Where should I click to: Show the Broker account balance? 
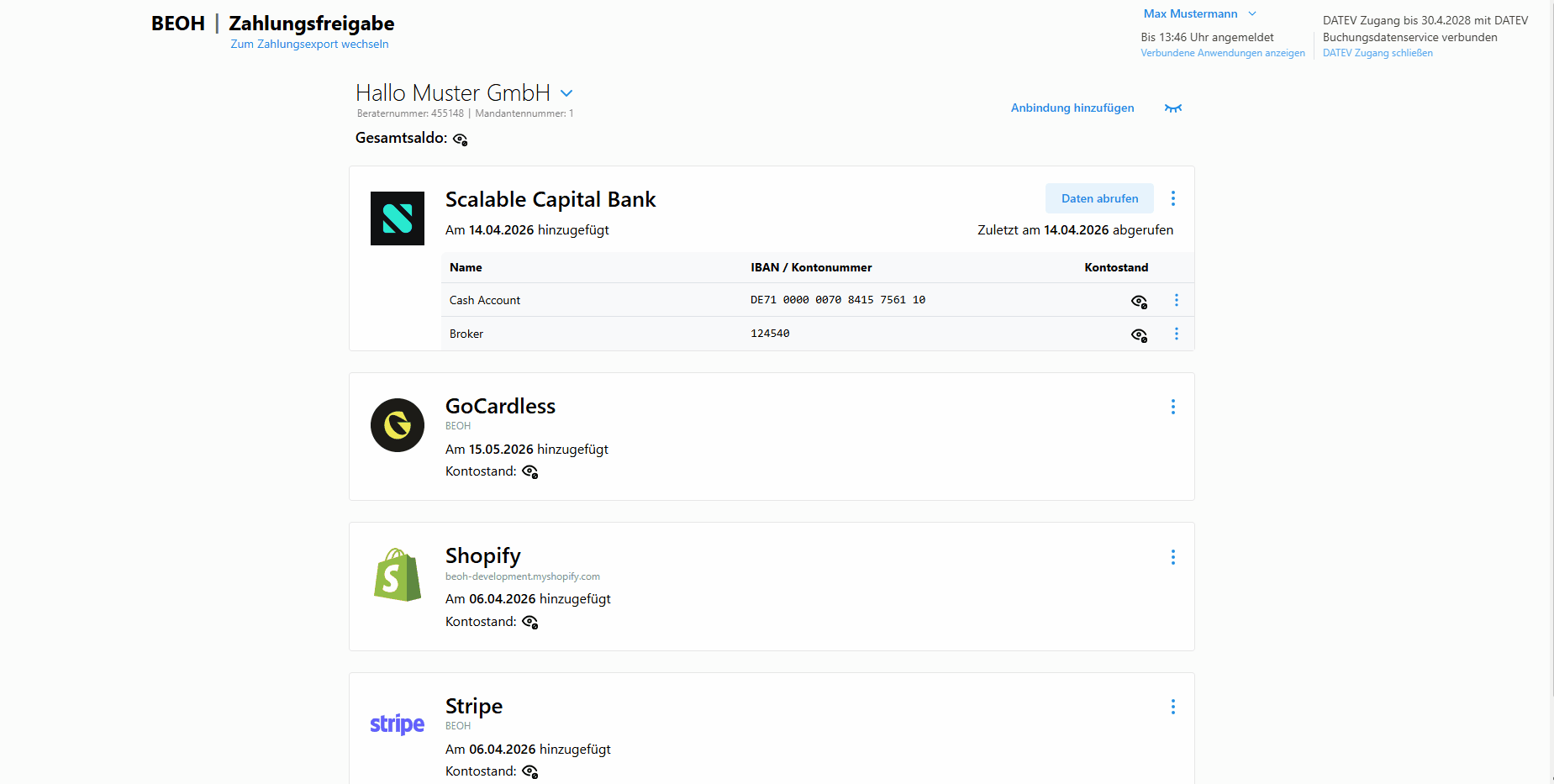1139,335
